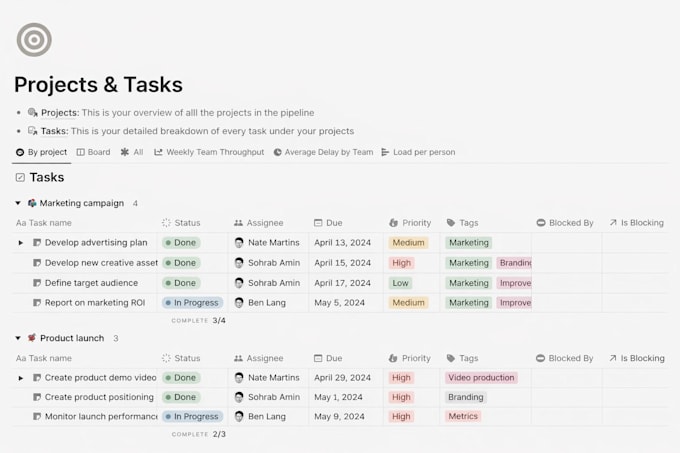This screenshot has height=453, width=680.
Task: Open the Average Delay by Team tab
Action: click(x=324, y=152)
